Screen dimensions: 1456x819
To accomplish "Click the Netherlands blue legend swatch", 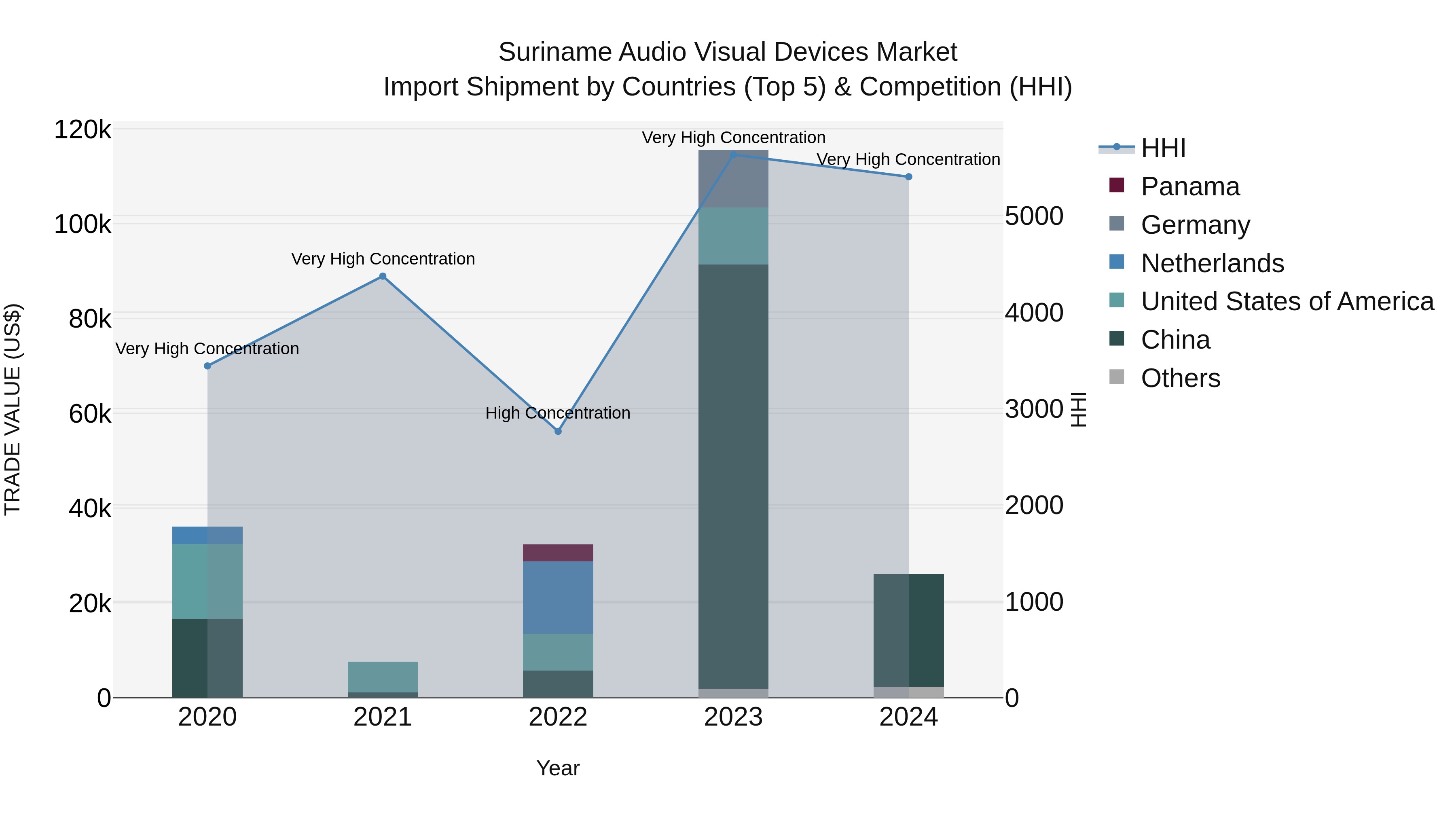I will click(1116, 262).
